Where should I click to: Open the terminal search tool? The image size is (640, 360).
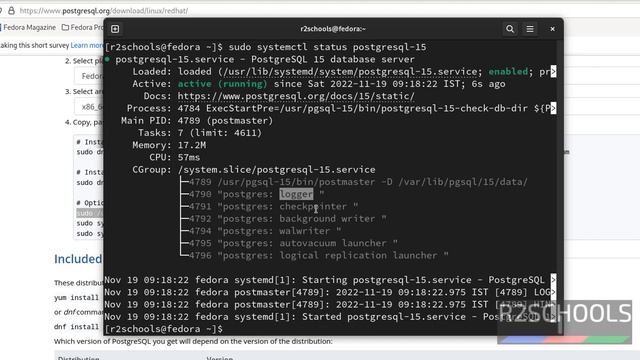pyautogui.click(x=510, y=29)
